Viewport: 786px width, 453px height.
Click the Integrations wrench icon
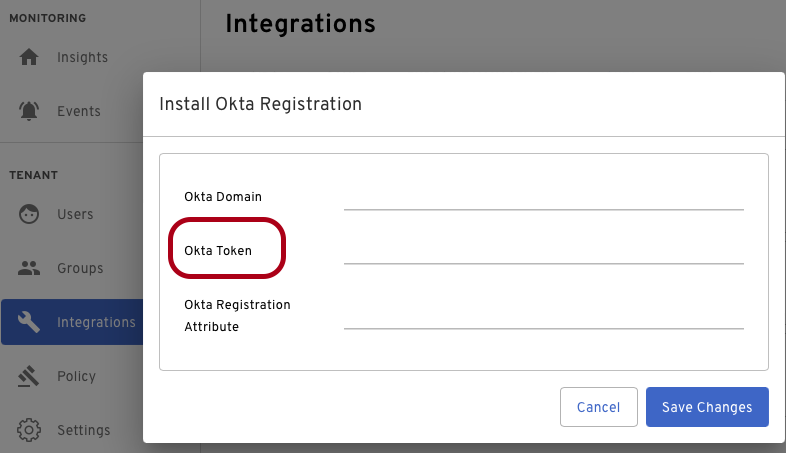29,322
